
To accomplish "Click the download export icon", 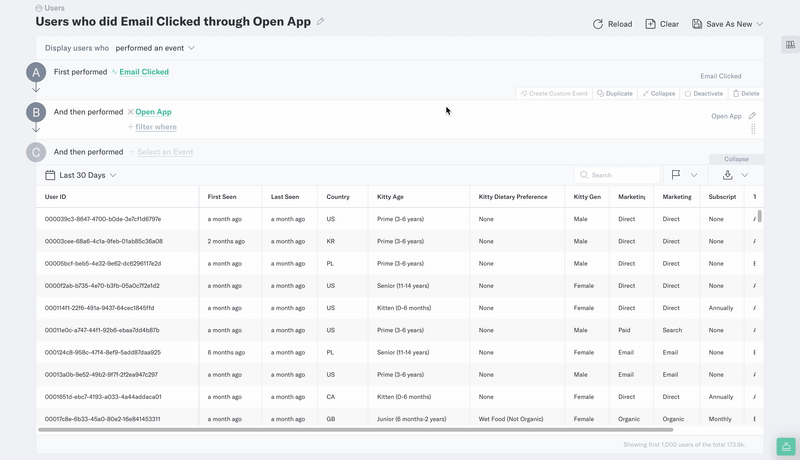I will pos(728,175).
